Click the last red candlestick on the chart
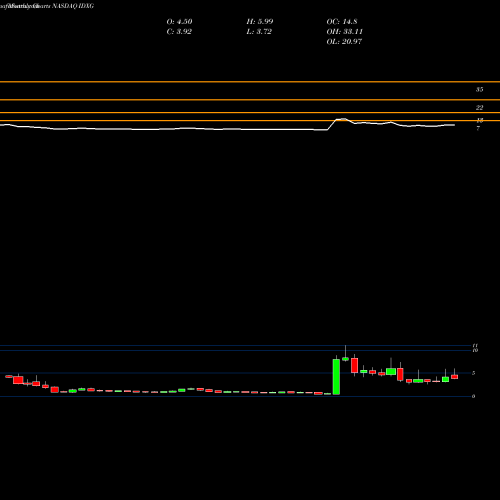Screen dimensions: 500x500 (454, 377)
